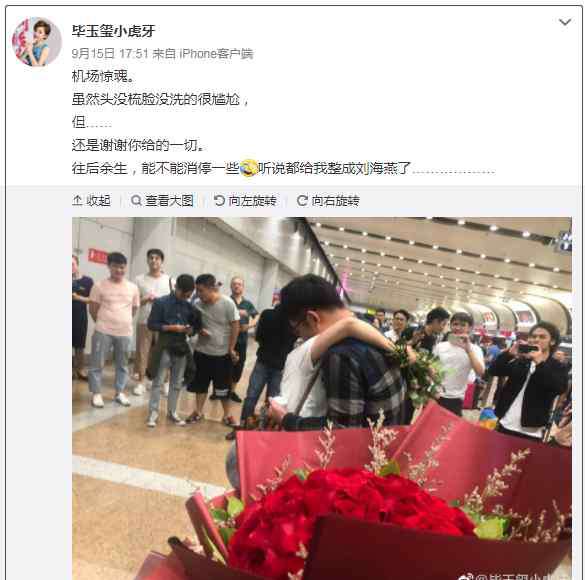Click the post text line 机场惊魂
585x580 pixels.
(x=103, y=76)
